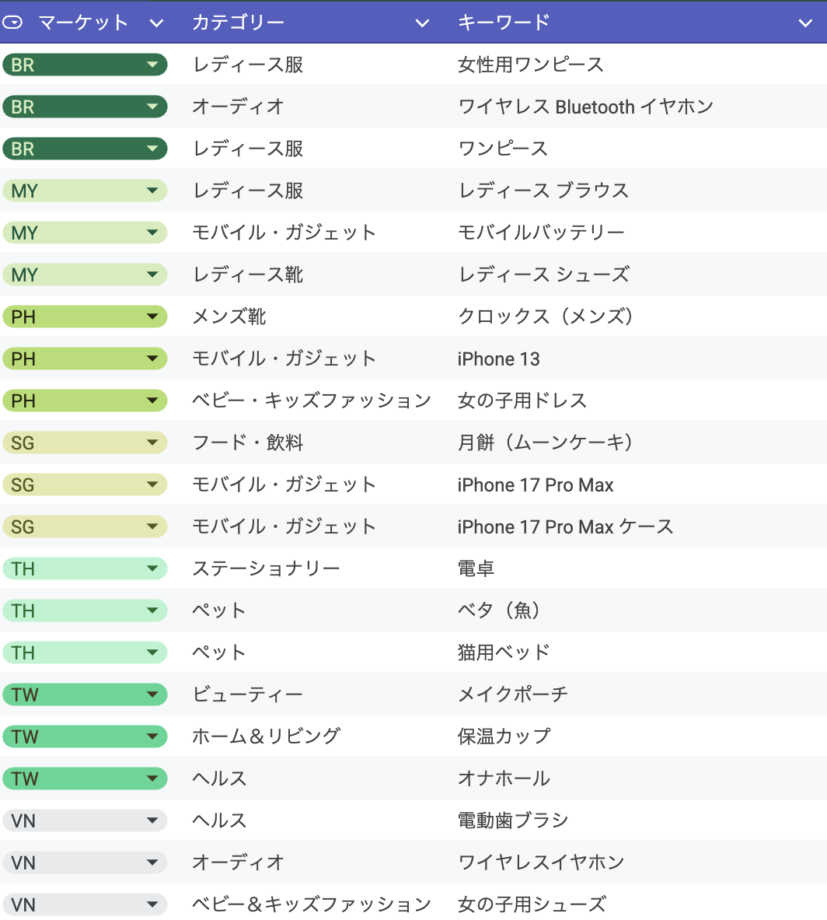This screenshot has width=827, height=920.
Task: Open the カテゴリー column header menu arrow
Action: 422,22
